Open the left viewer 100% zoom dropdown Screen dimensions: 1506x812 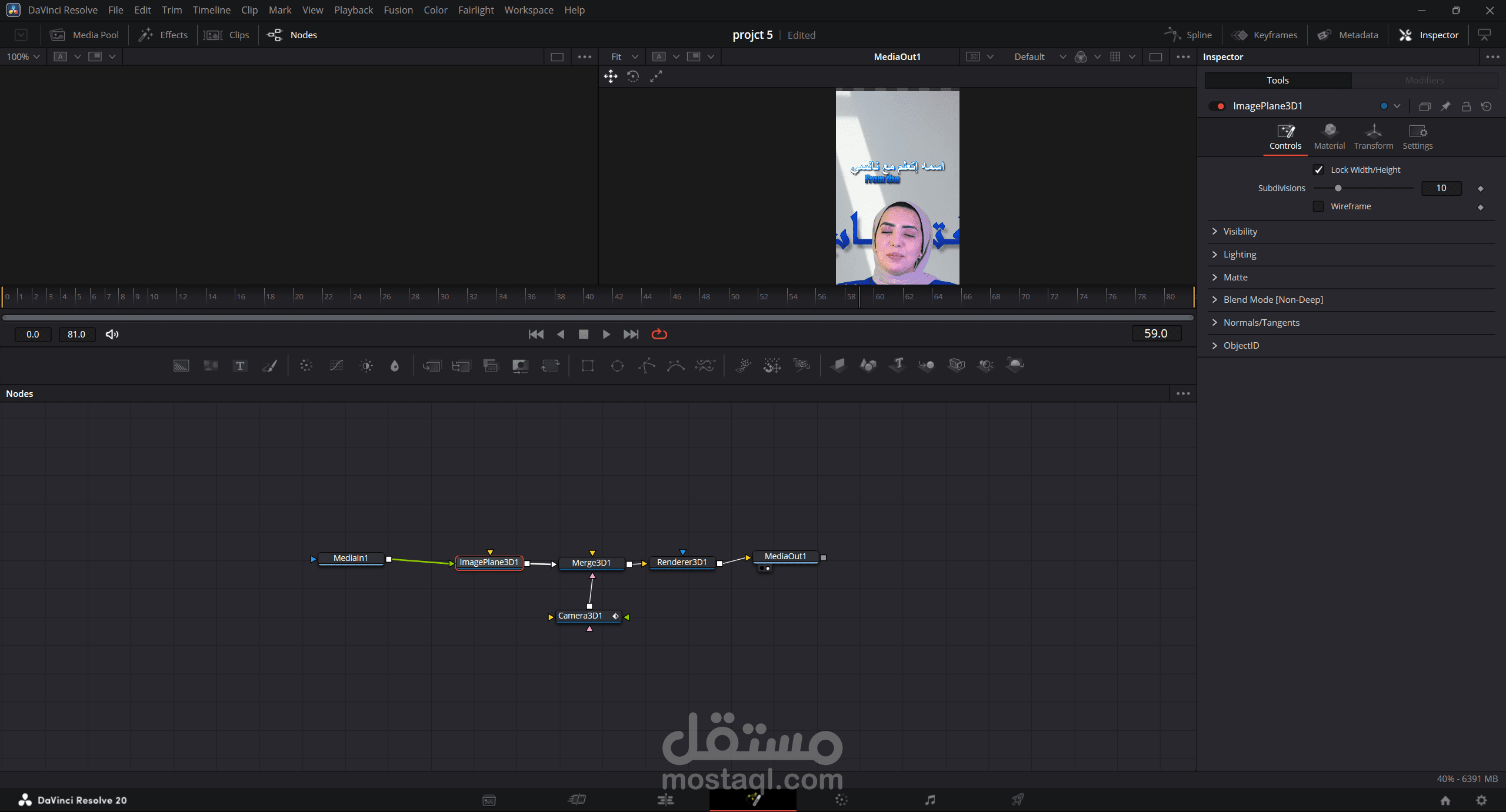pyautogui.click(x=23, y=57)
